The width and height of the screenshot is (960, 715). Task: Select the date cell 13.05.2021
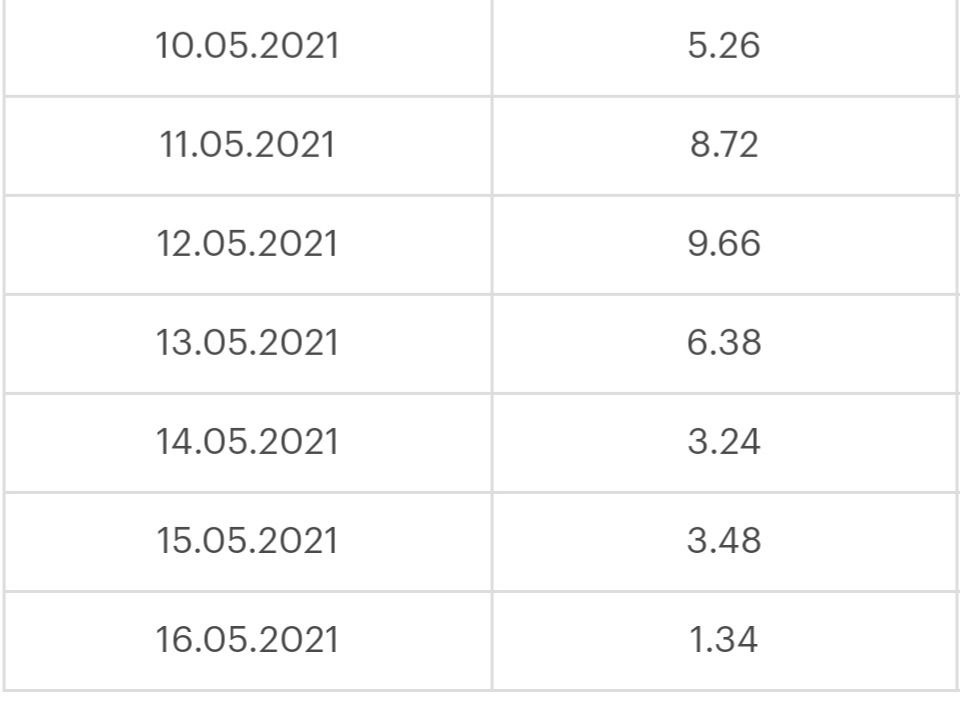tap(247, 344)
